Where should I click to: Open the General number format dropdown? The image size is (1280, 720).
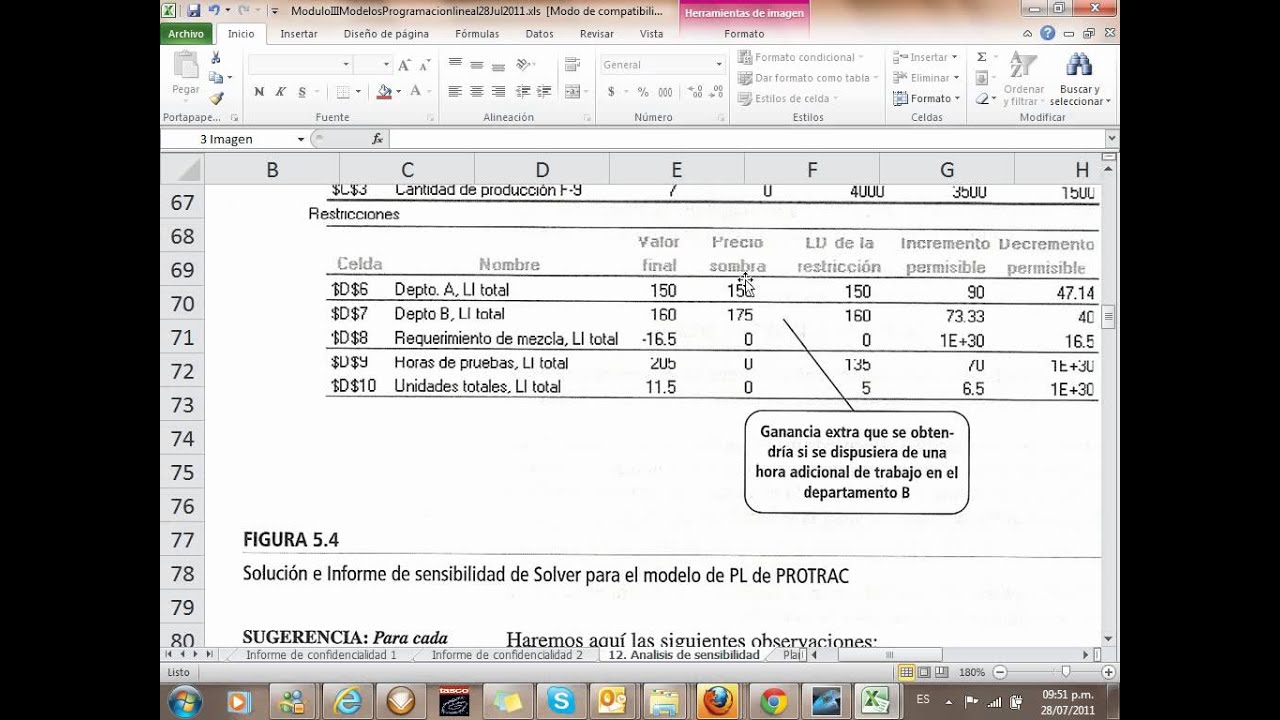coord(718,65)
